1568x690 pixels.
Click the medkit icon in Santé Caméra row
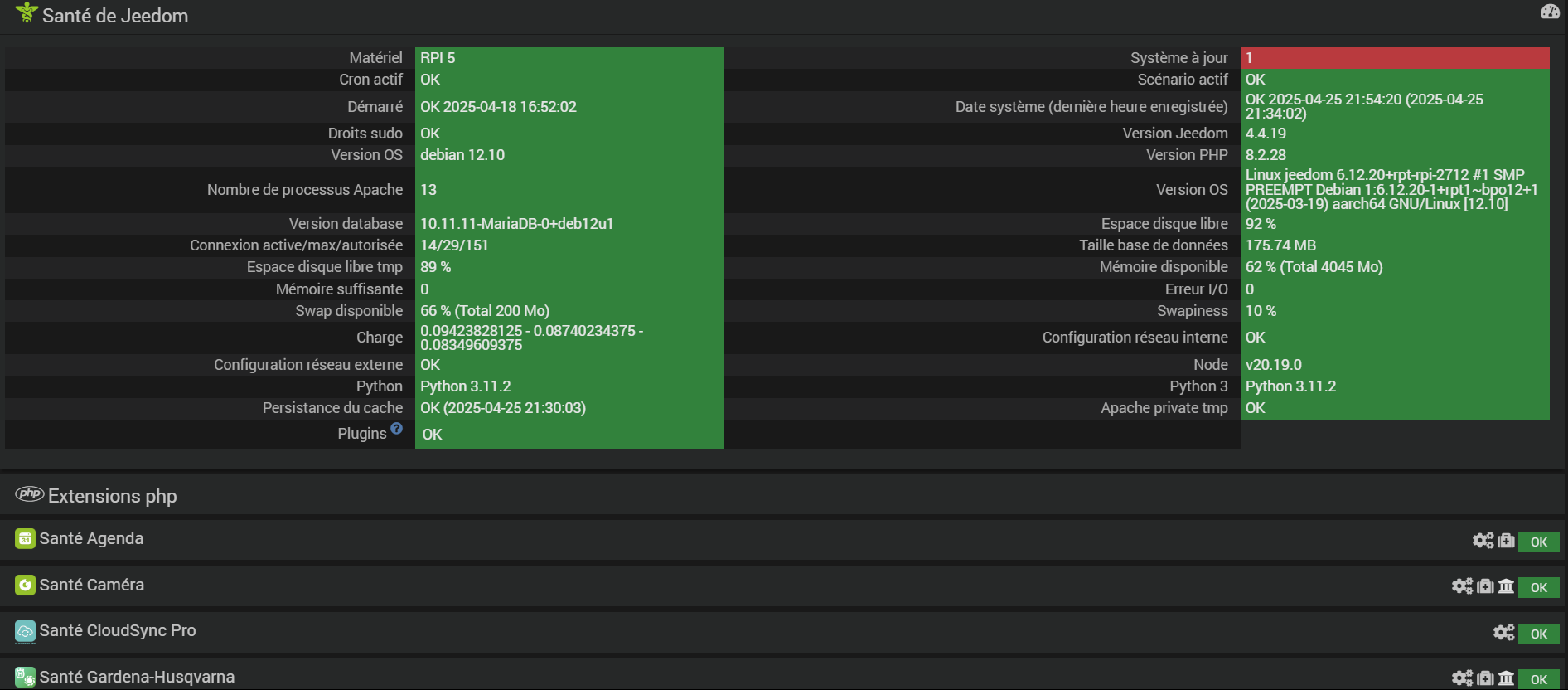click(1485, 586)
